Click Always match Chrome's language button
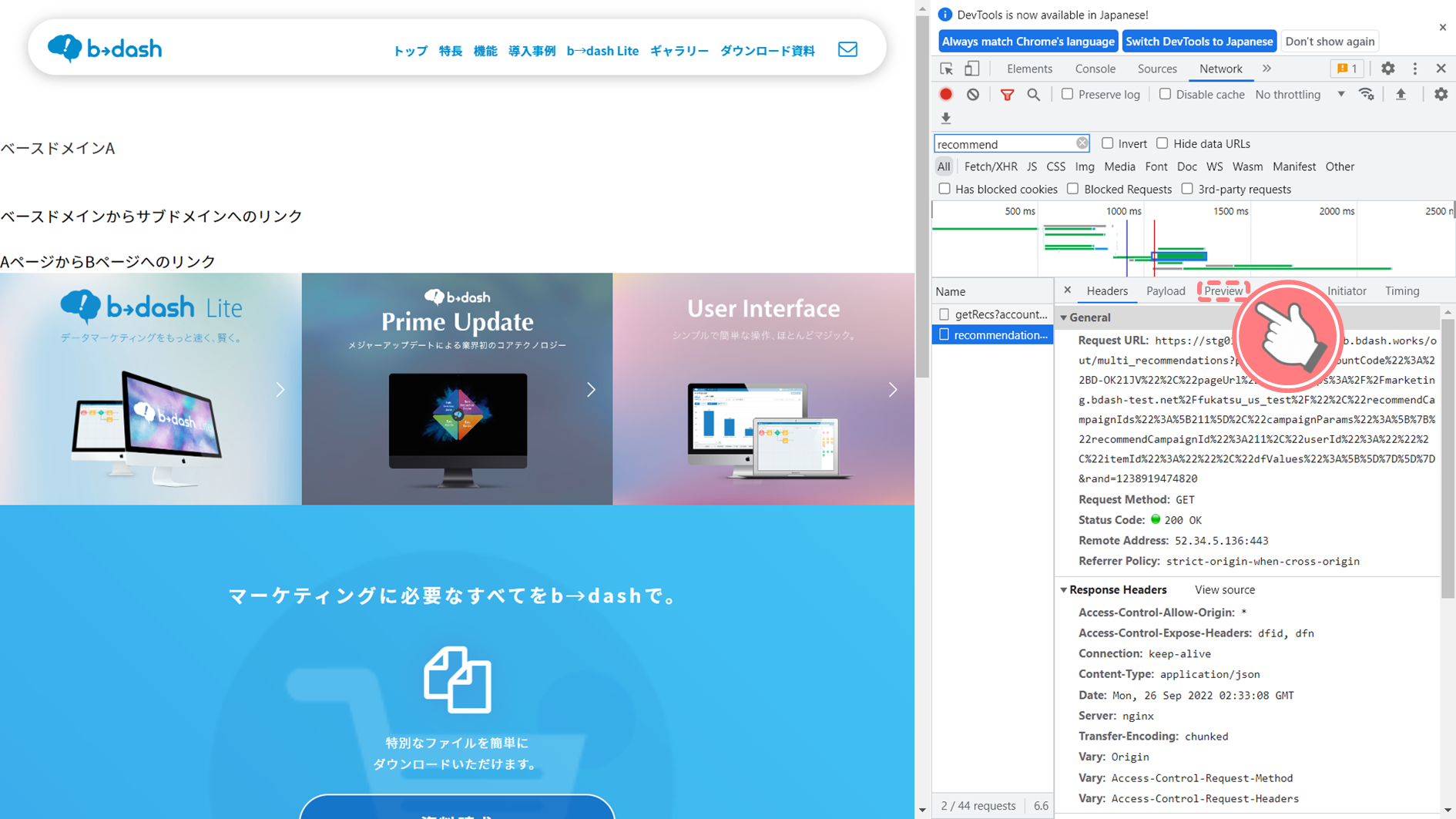This screenshot has width=1456, height=819. coord(1028,42)
